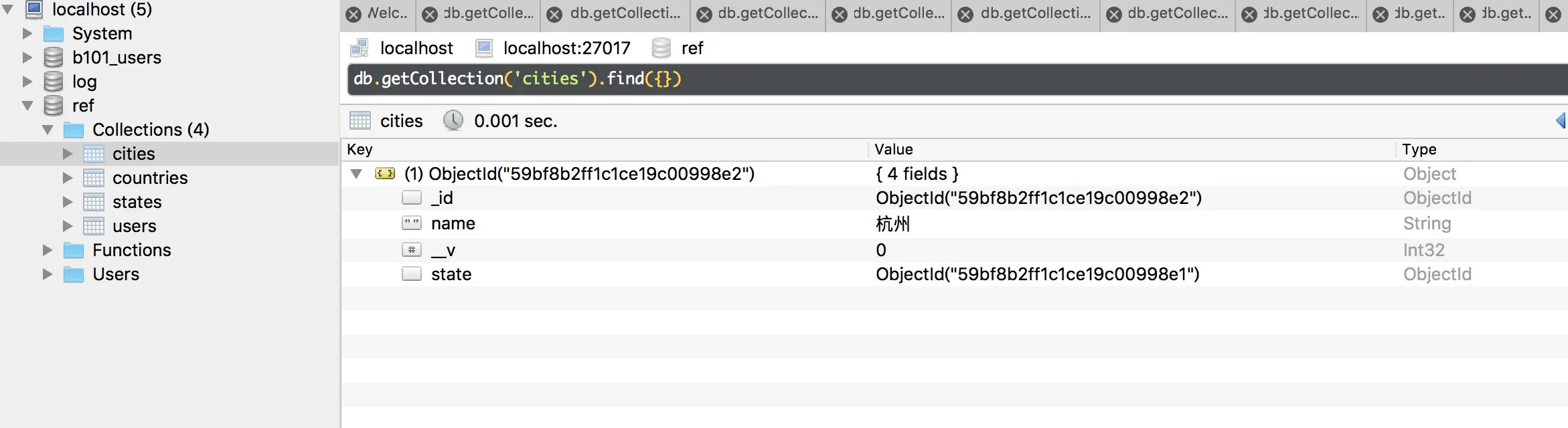Click the b101_users database icon
This screenshot has height=428, width=1568.
click(54, 58)
